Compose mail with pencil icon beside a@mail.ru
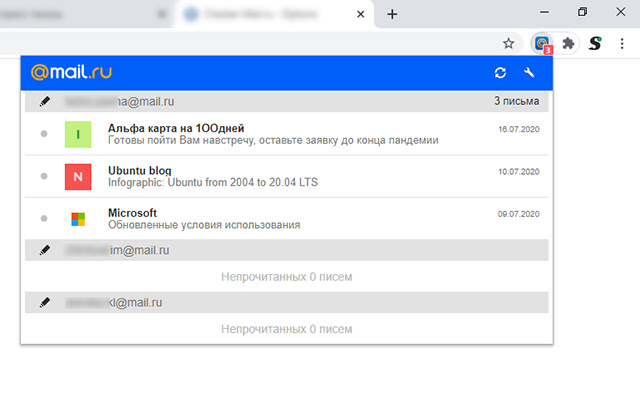The image size is (640, 400). coord(45,101)
